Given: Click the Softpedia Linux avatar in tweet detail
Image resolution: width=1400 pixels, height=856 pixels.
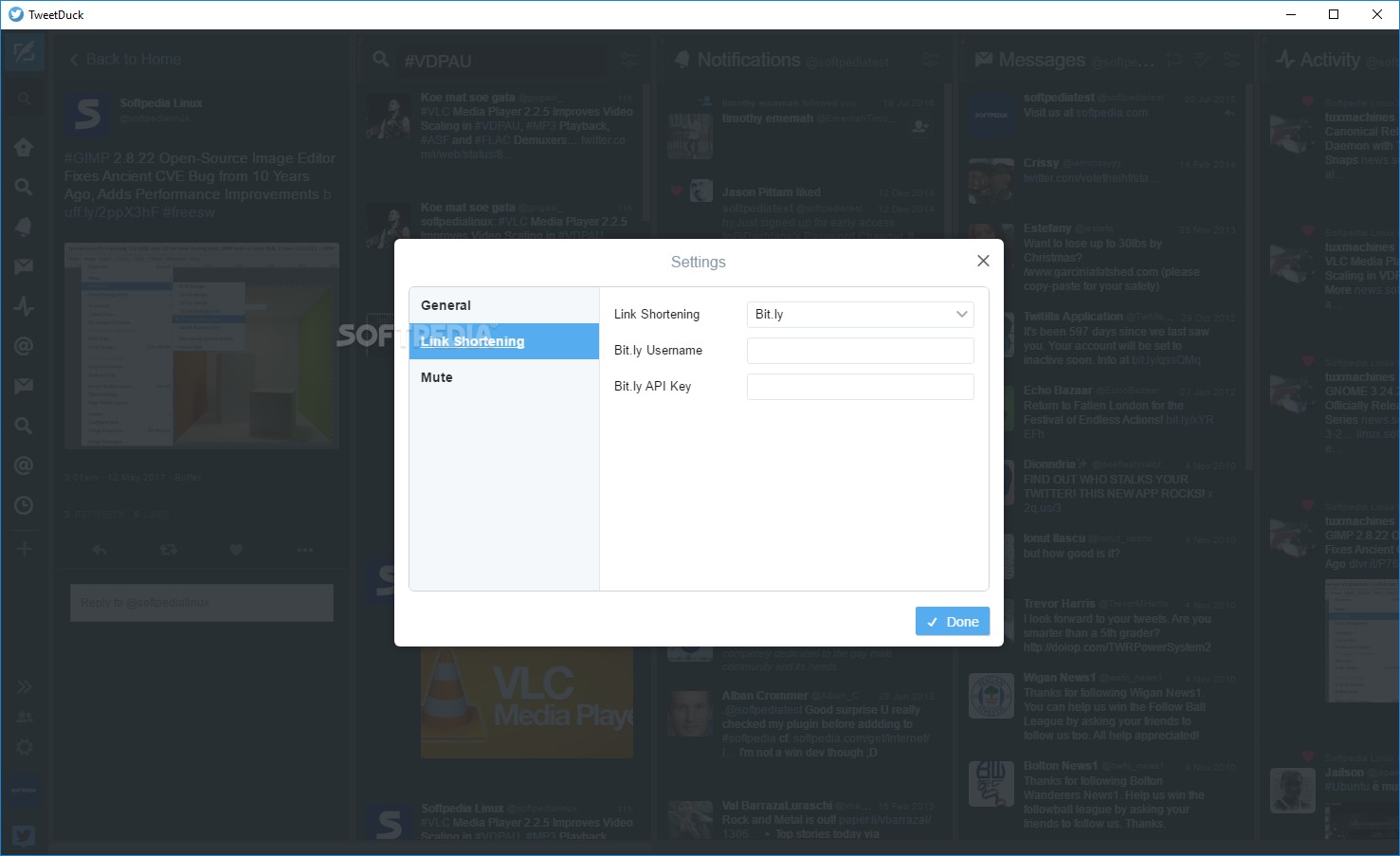Looking at the screenshot, I should 87,114.
